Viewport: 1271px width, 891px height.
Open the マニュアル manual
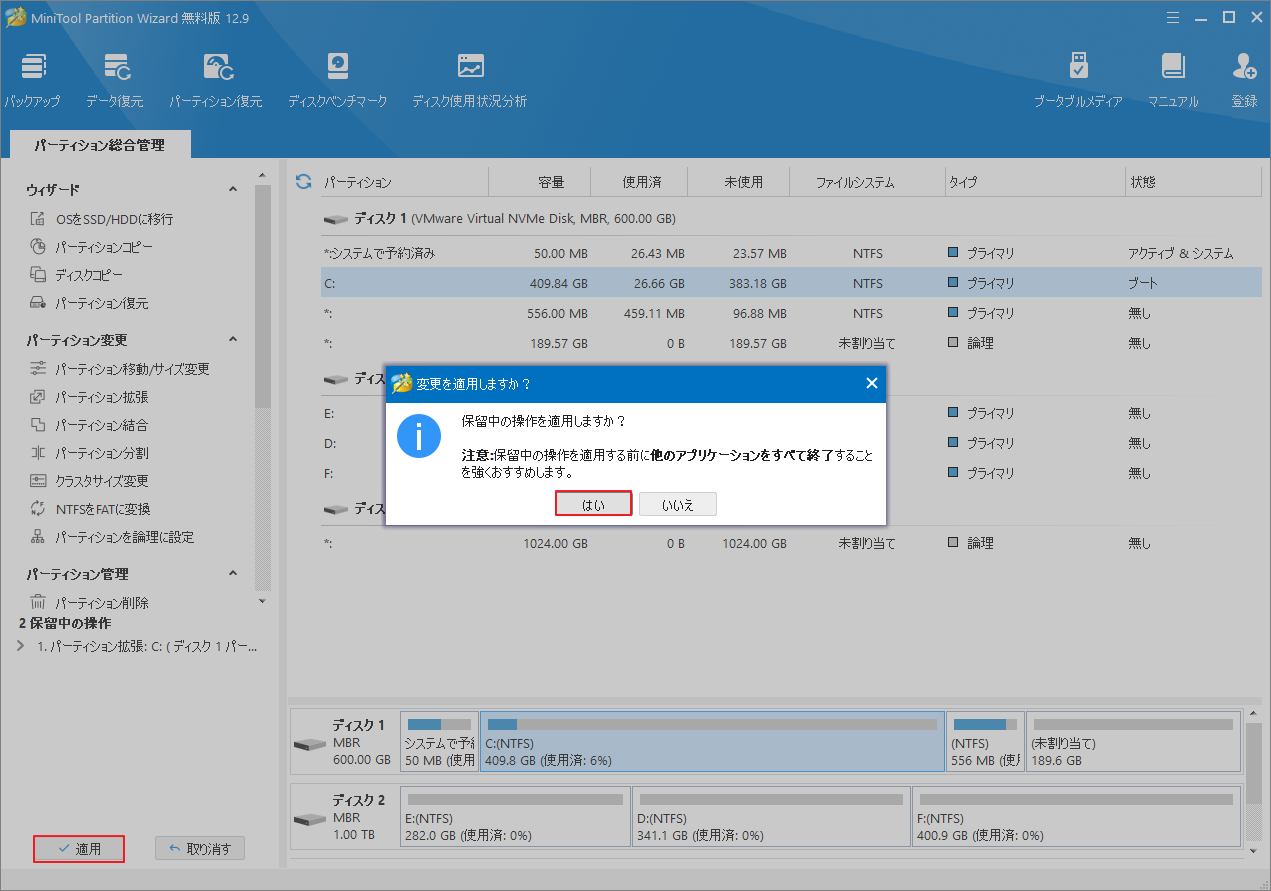pyautogui.click(x=1173, y=80)
